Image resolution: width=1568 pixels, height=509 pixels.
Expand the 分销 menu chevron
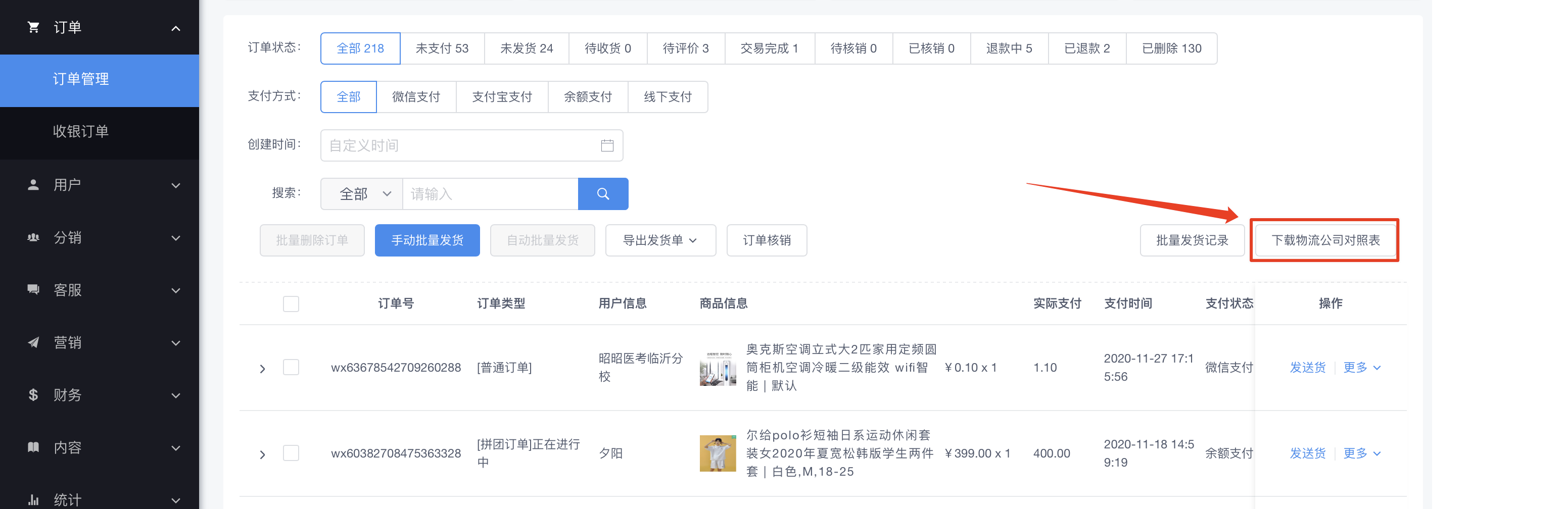pyautogui.click(x=176, y=238)
